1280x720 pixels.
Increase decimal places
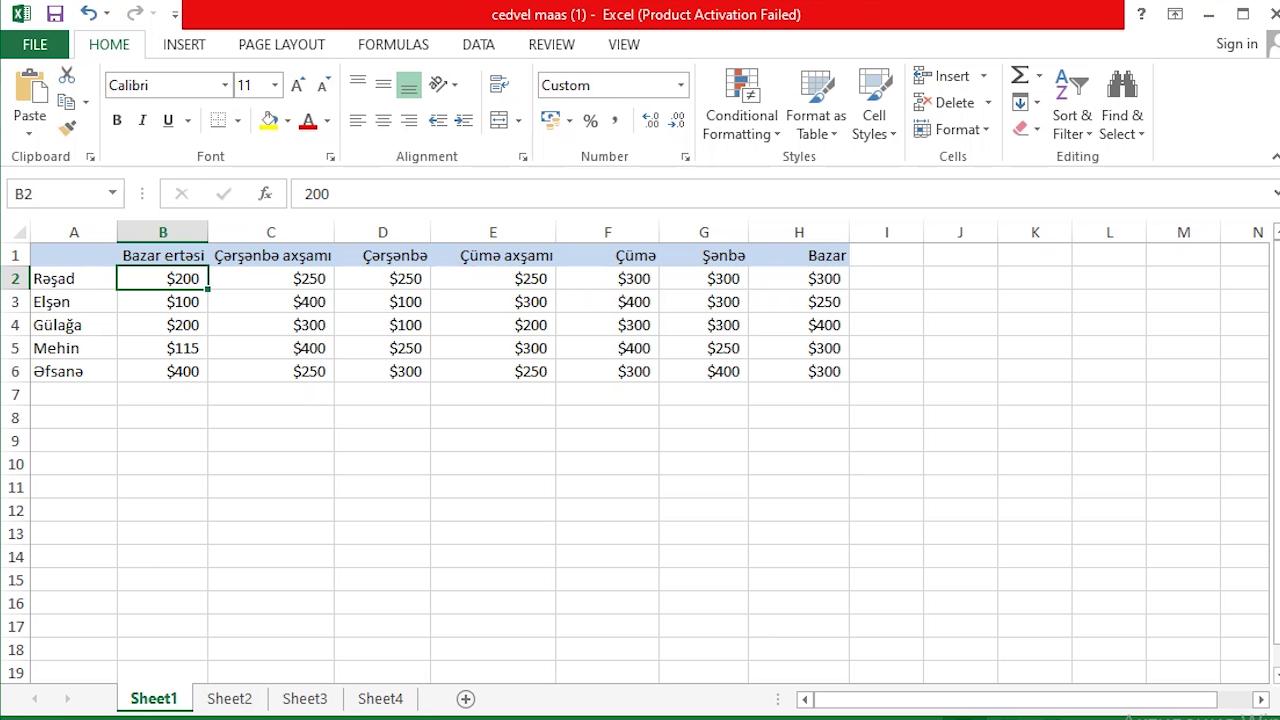point(651,120)
